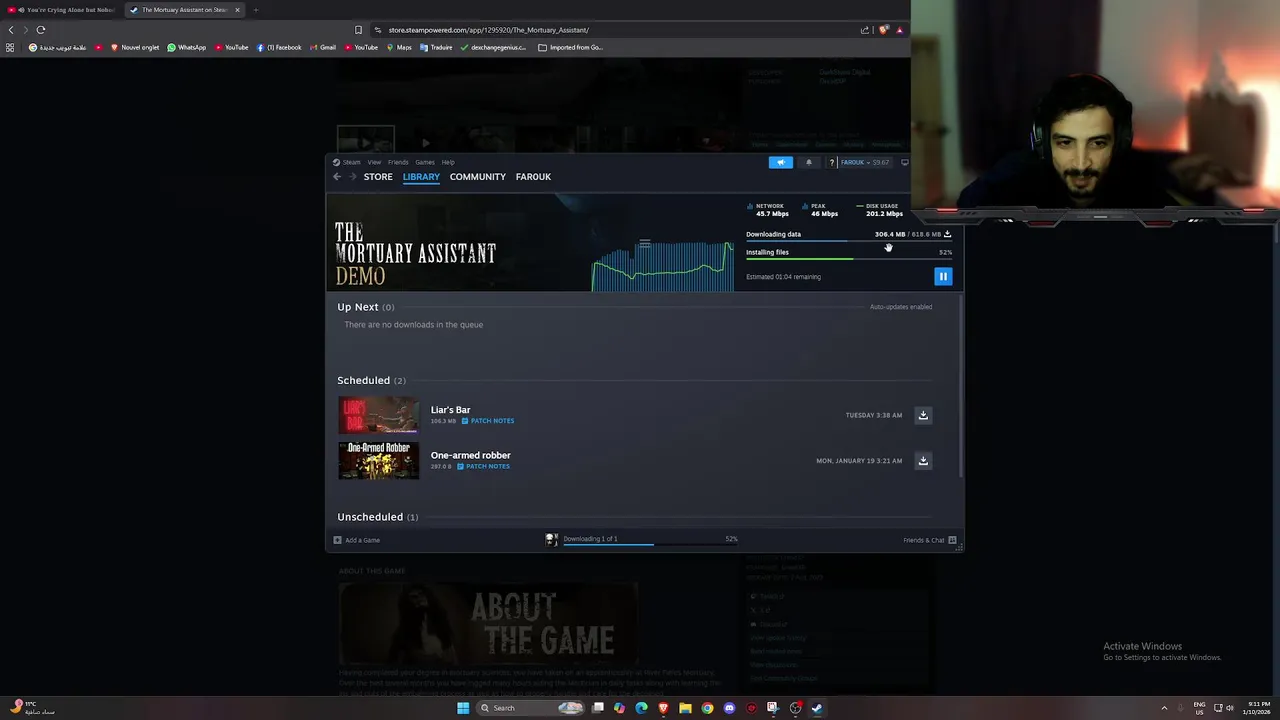Click the download graph settings handle icon
Screen dimensions: 1280x720
coord(645,243)
